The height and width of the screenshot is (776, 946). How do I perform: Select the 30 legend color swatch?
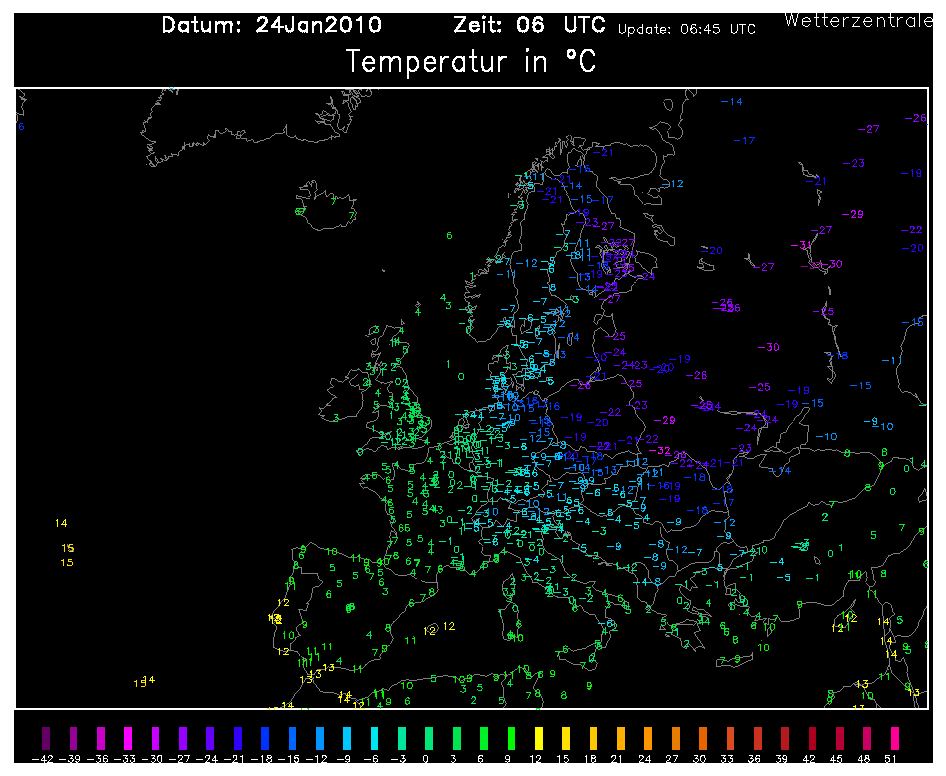click(703, 738)
